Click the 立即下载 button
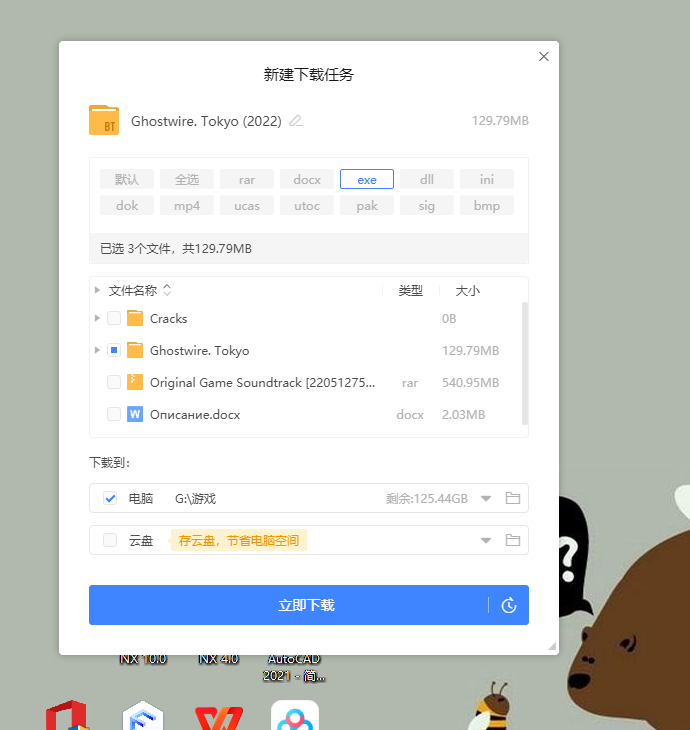Image resolution: width=690 pixels, height=730 pixels. pyautogui.click(x=307, y=605)
